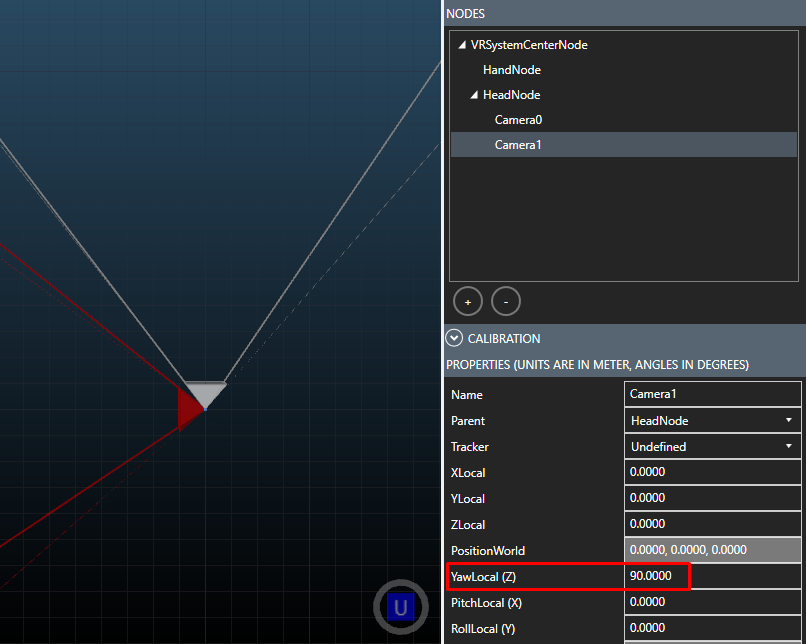Select HandNode in the nodes tree
Image resolution: width=806 pixels, height=644 pixels.
(x=511, y=70)
